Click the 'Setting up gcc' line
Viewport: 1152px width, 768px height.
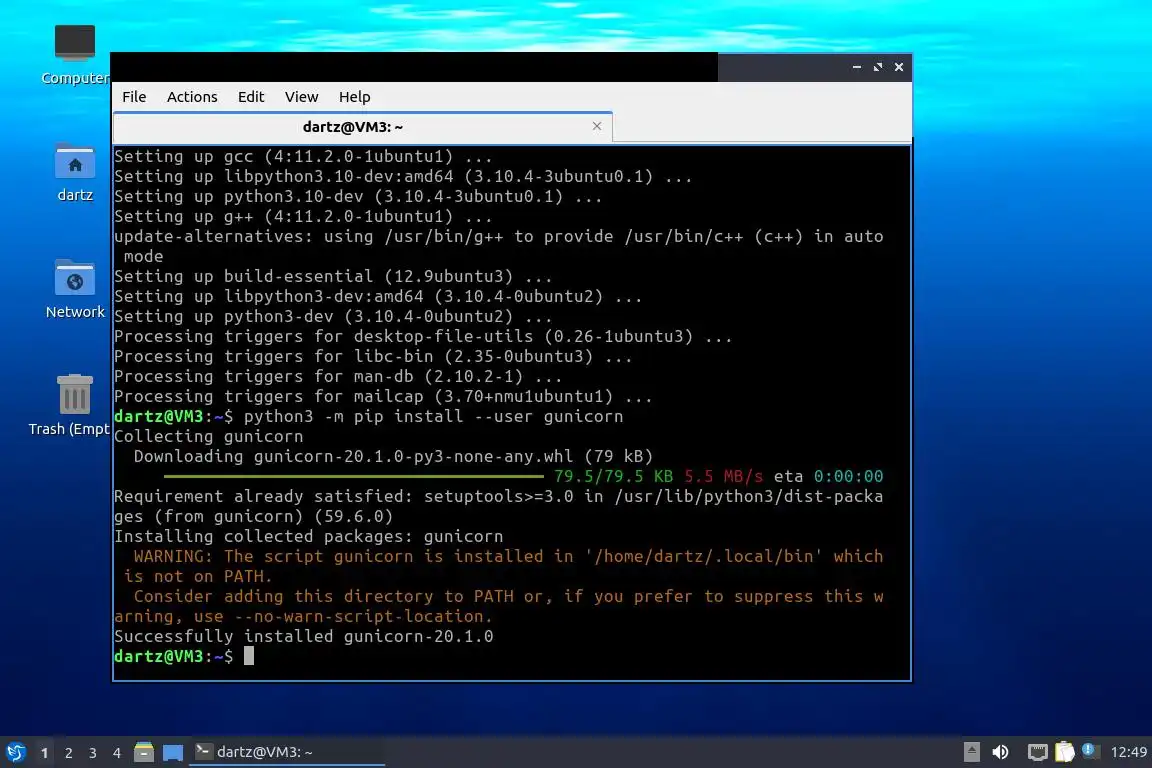(303, 157)
